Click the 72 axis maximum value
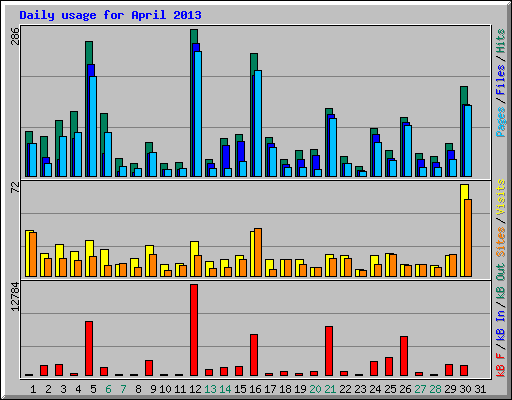 tap(15, 187)
